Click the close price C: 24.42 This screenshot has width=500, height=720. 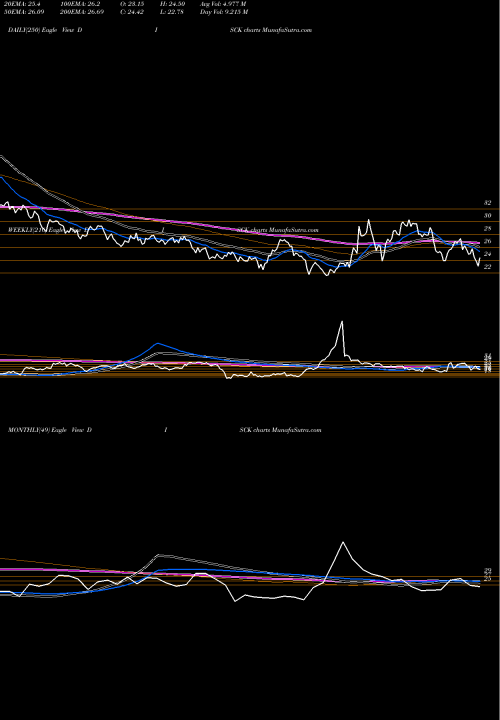click(x=132, y=12)
